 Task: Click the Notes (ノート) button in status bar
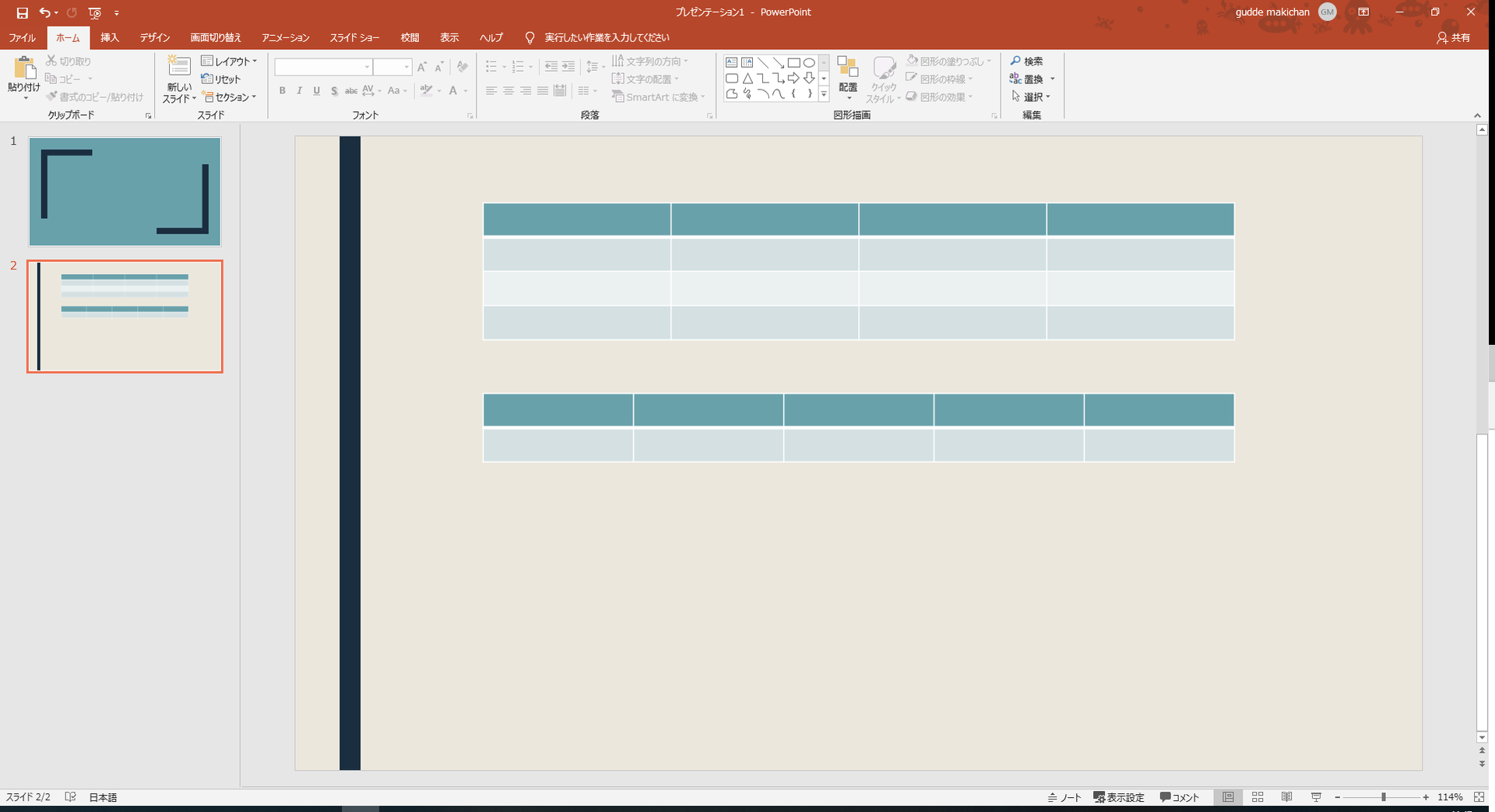tap(1065, 797)
